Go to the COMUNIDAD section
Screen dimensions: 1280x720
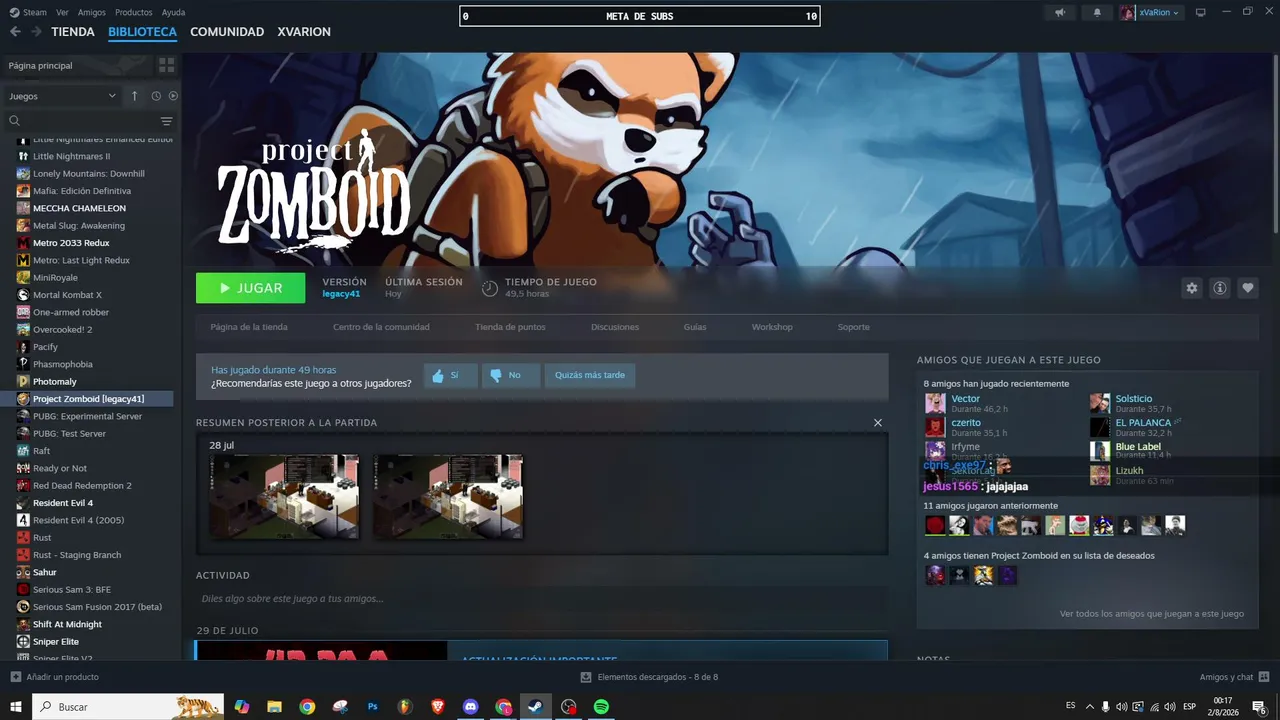[x=227, y=32]
